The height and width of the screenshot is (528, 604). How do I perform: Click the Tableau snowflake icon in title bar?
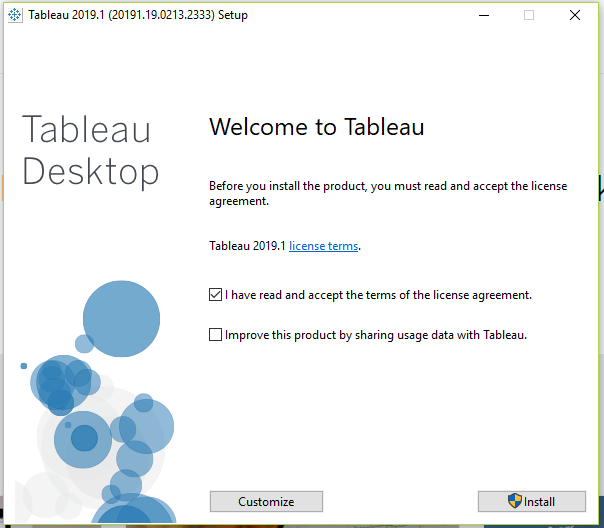point(15,15)
